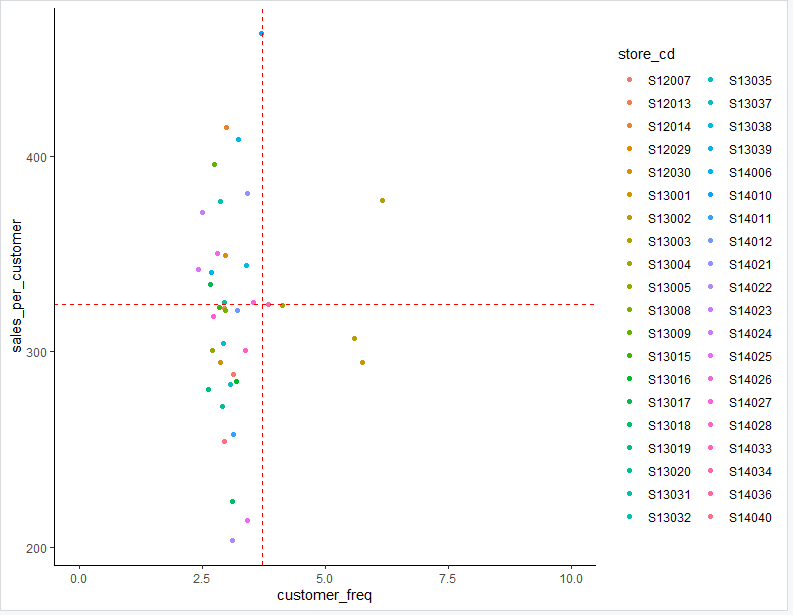Select the S12013 legend label
The width and height of the screenshot is (793, 615).
(x=669, y=104)
